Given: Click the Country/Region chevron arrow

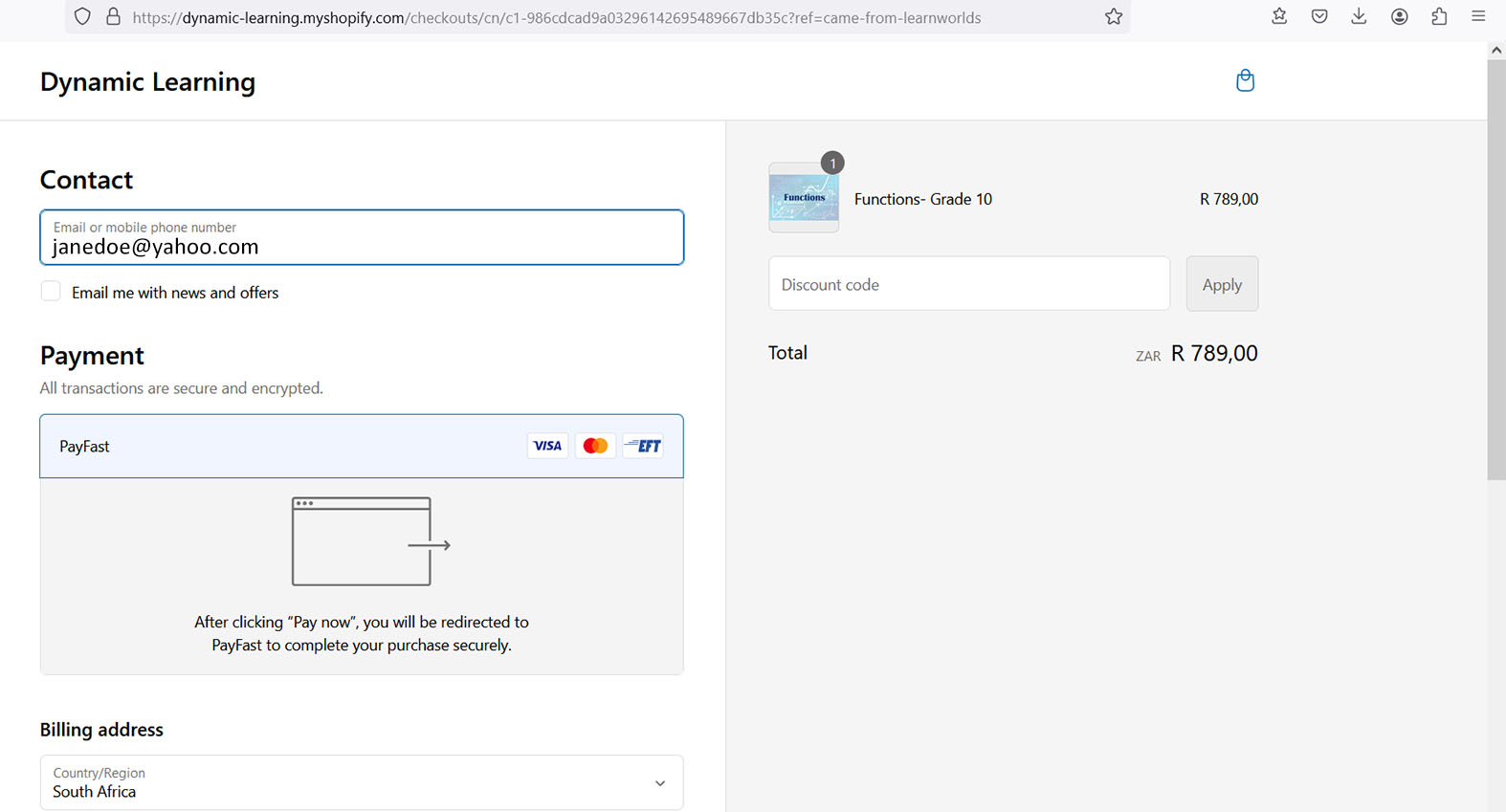Looking at the screenshot, I should pyautogui.click(x=660, y=783).
